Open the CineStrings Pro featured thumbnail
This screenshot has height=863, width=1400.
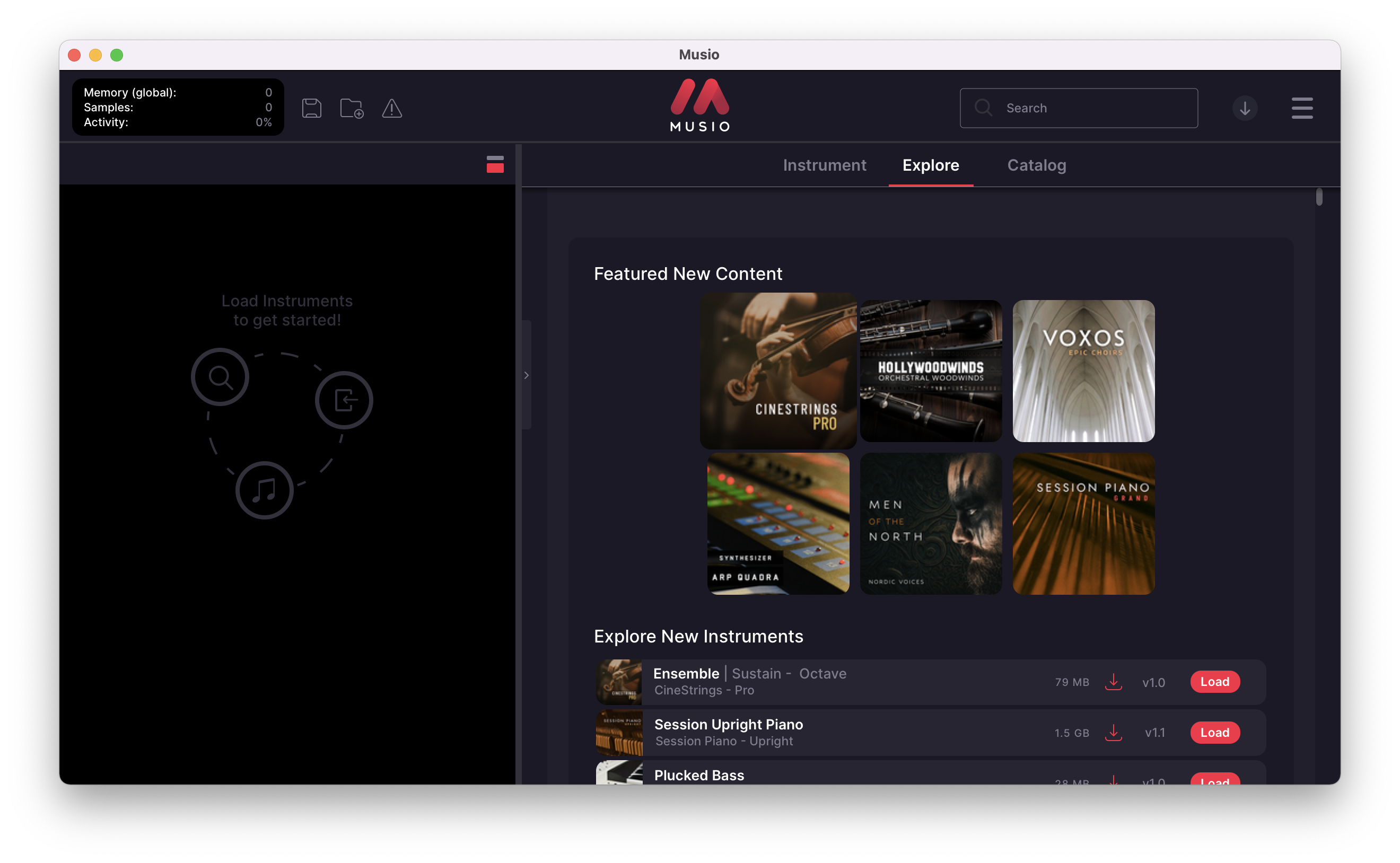tap(777, 371)
